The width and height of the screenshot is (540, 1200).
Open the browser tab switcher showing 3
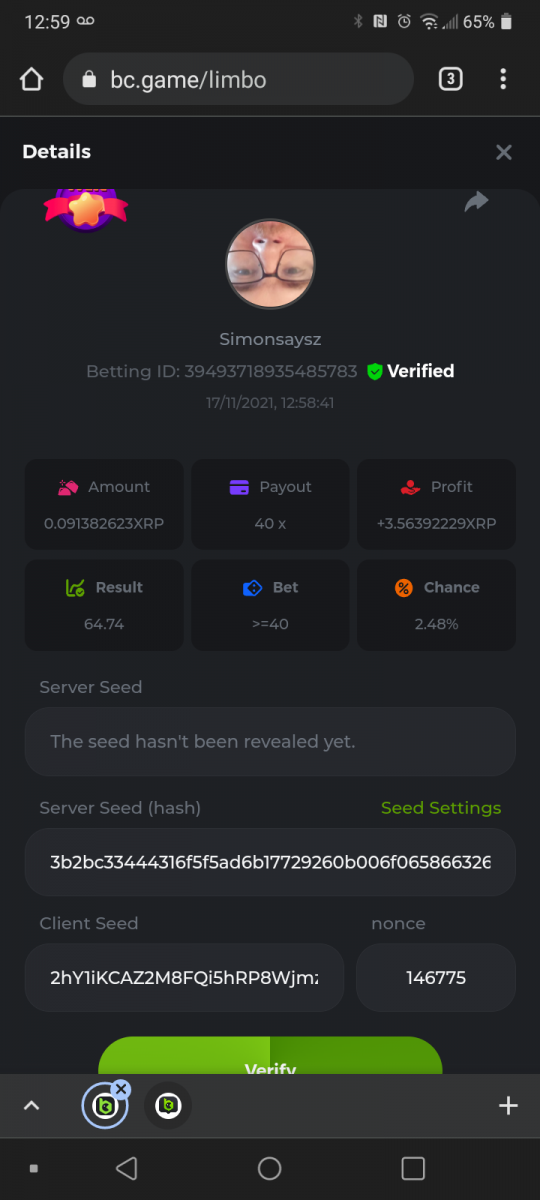(x=451, y=79)
